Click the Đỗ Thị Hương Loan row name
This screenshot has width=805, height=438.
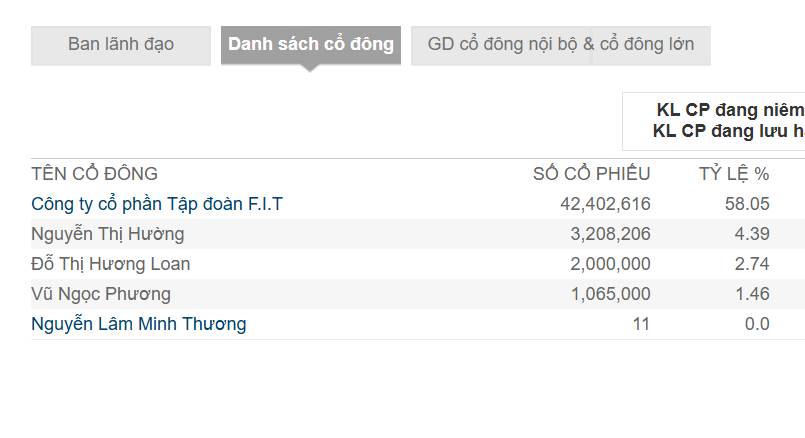point(110,264)
